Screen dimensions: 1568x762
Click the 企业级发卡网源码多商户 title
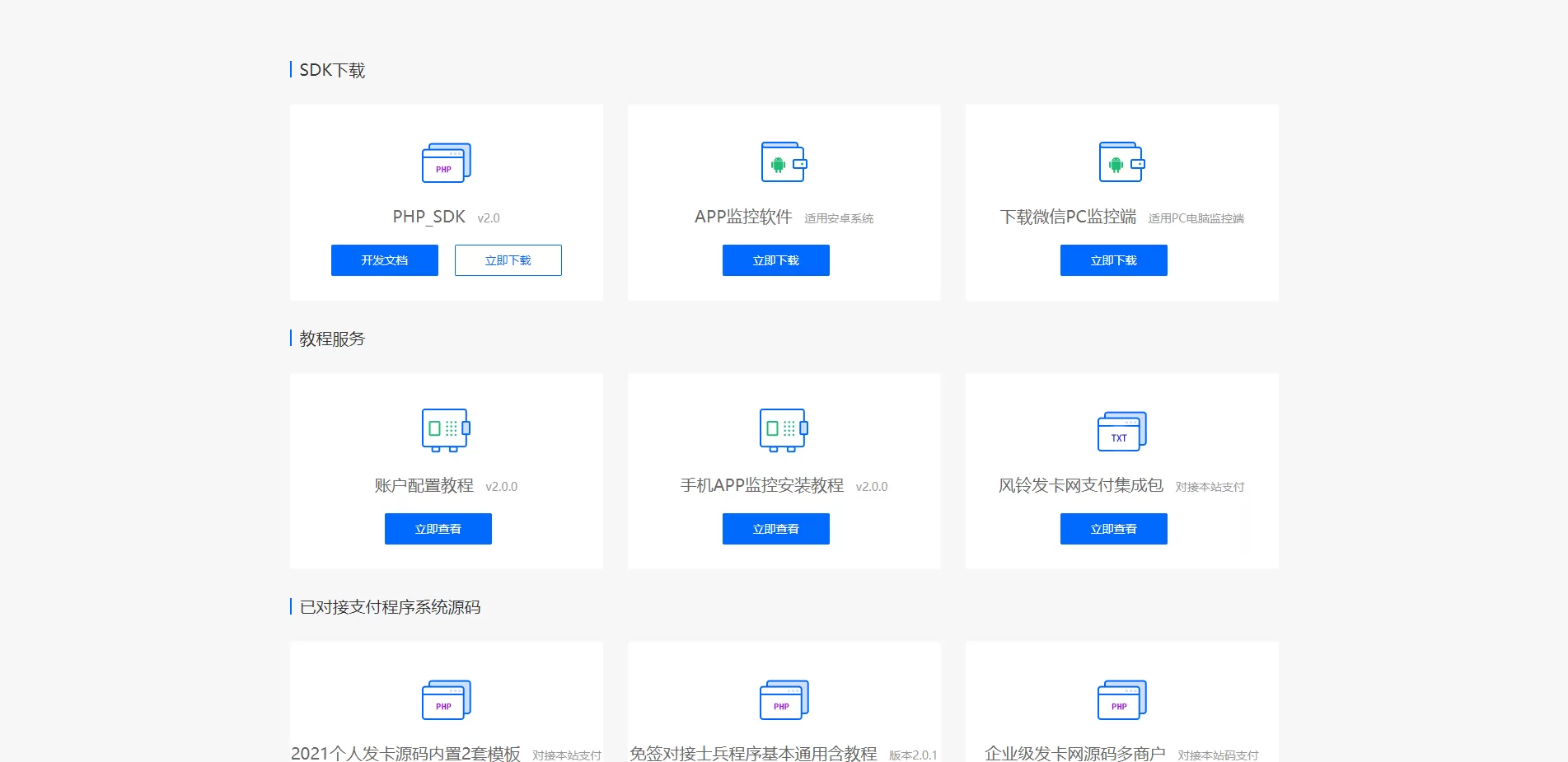coord(1074,753)
